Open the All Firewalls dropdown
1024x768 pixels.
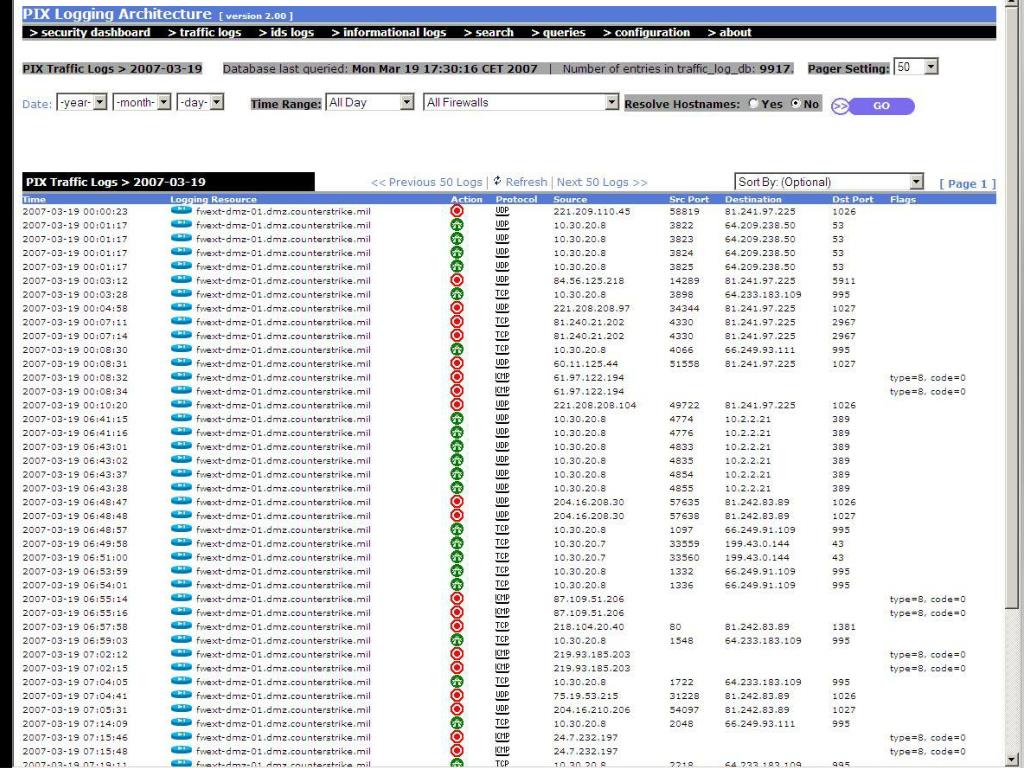pos(520,103)
